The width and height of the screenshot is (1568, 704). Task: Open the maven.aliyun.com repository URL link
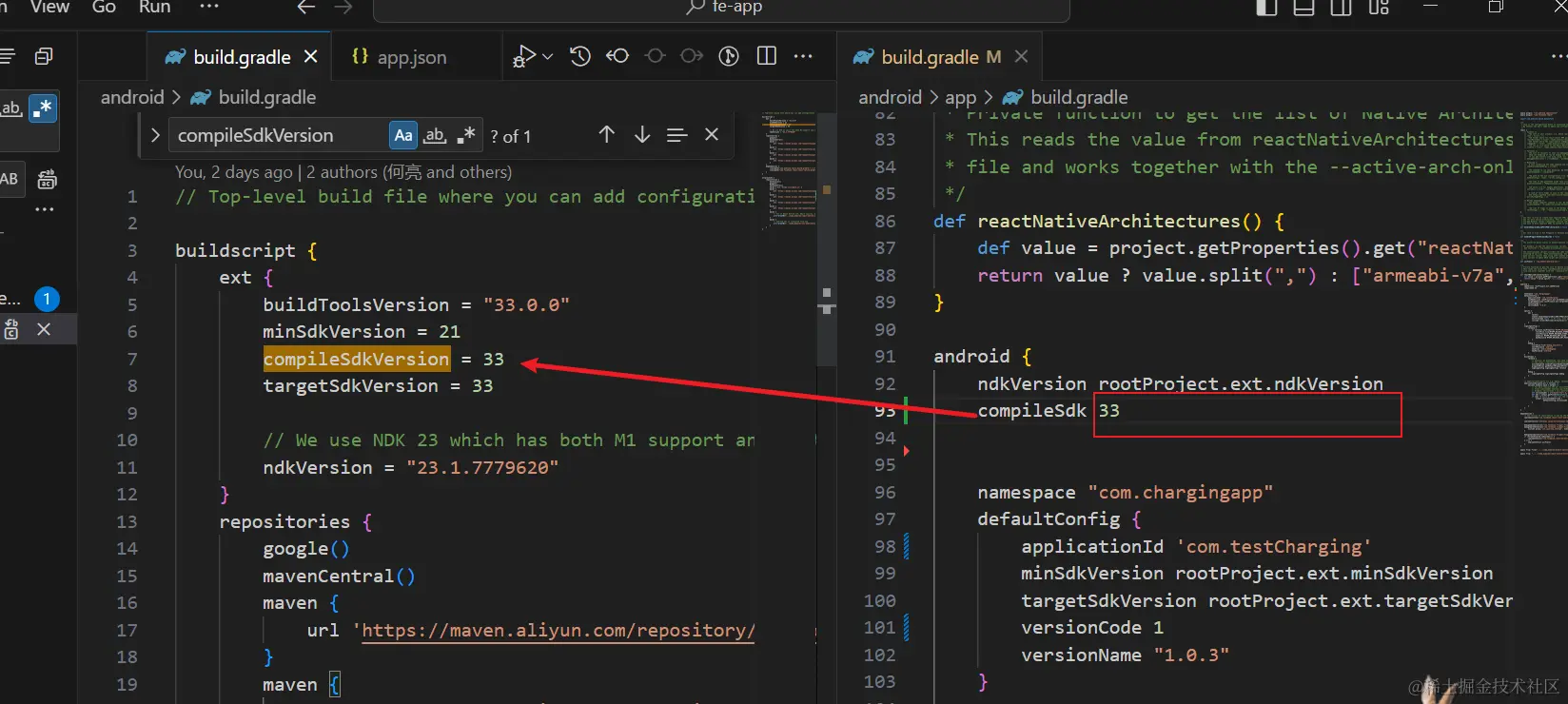(x=559, y=630)
